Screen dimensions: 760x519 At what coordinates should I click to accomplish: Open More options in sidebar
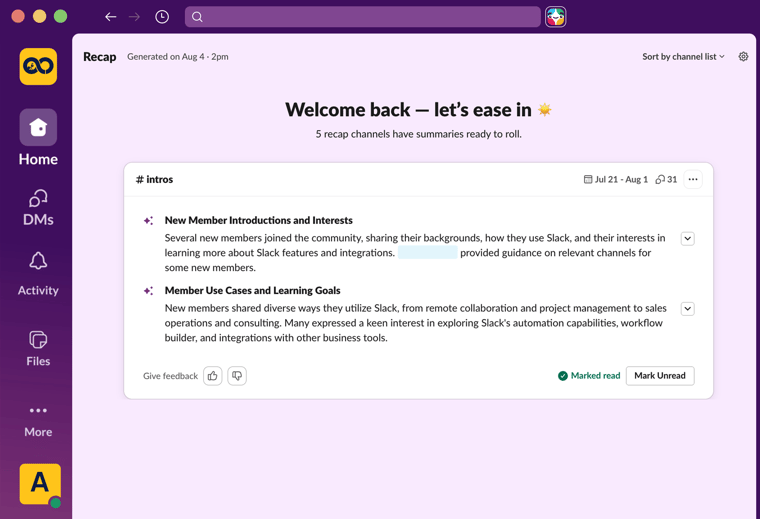(38, 420)
